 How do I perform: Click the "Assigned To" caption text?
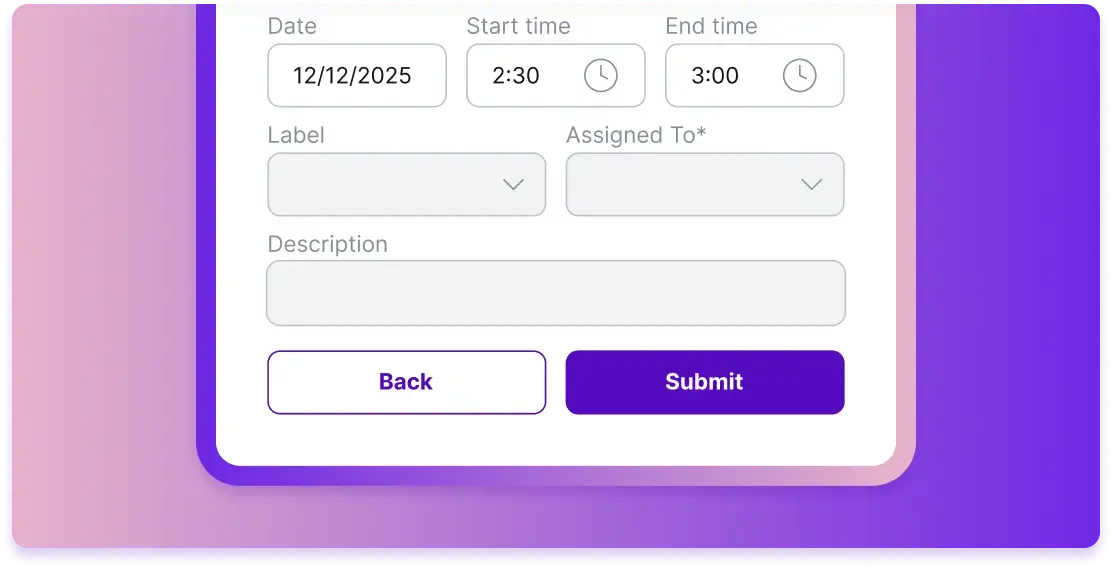[x=630, y=135]
